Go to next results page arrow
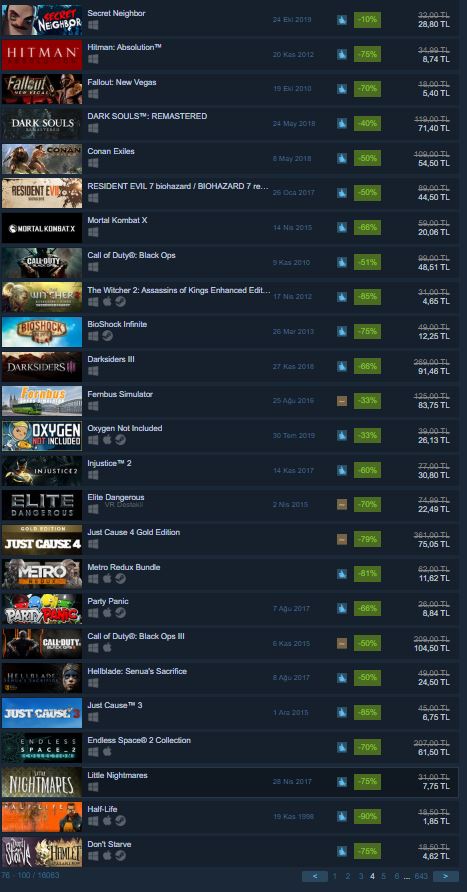Viewport: 467px width, 892px height. click(445, 876)
